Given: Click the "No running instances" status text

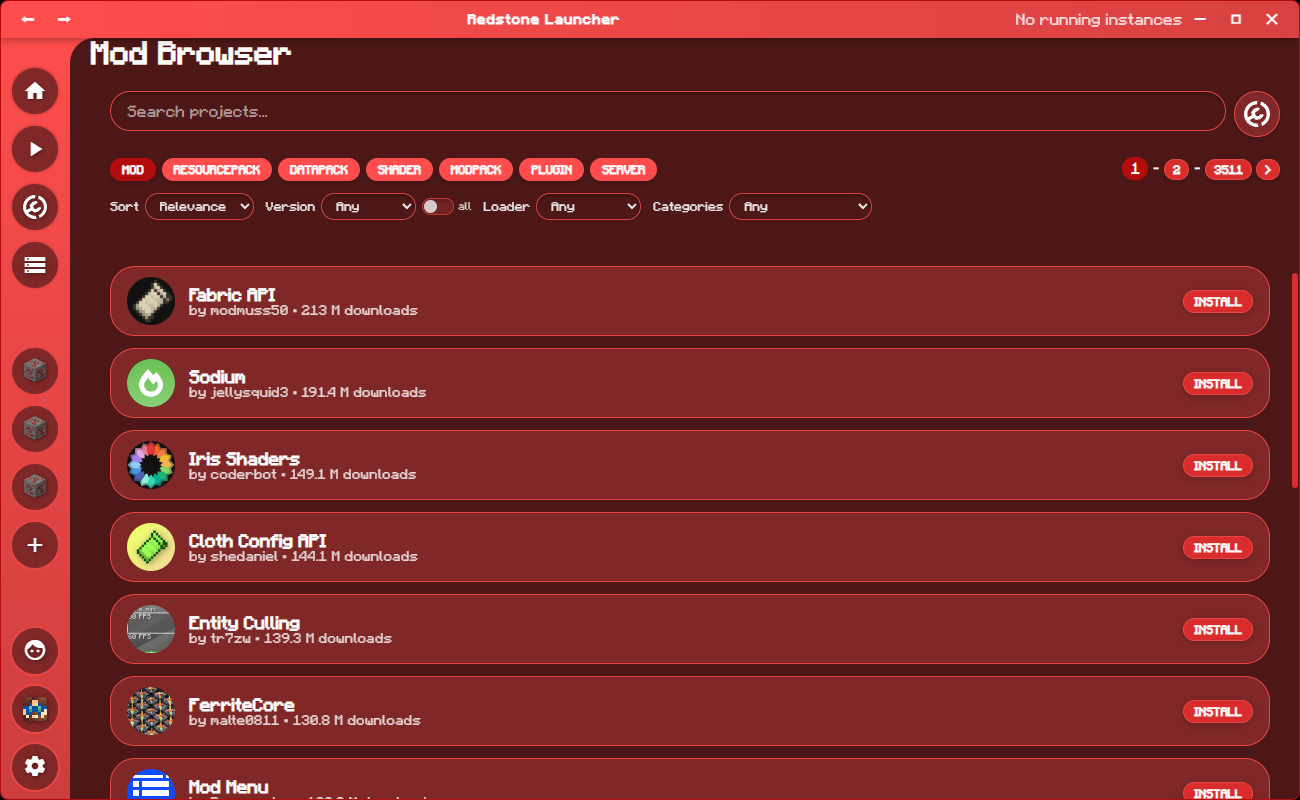Looking at the screenshot, I should pyautogui.click(x=1098, y=20).
